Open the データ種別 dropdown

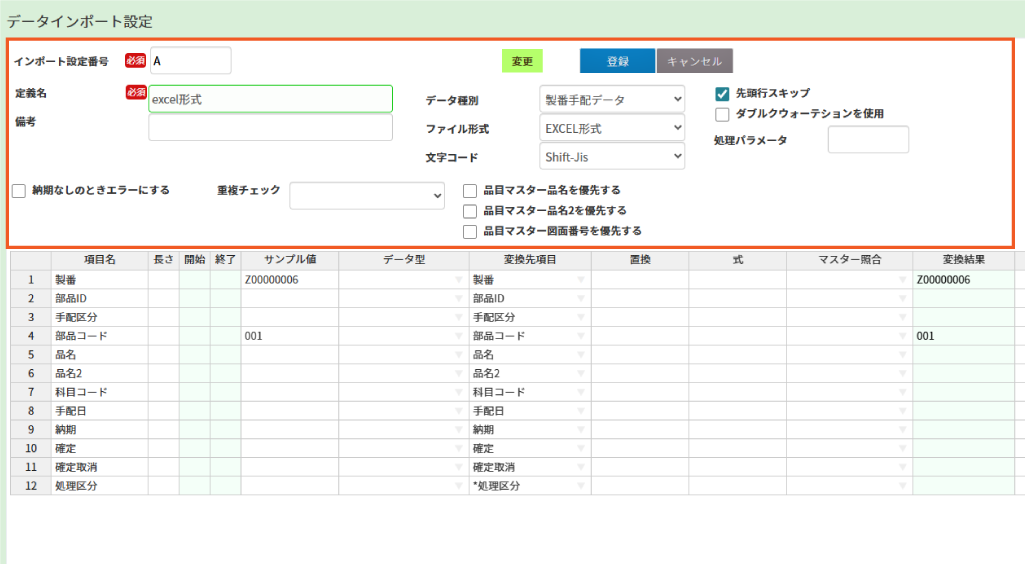612,99
